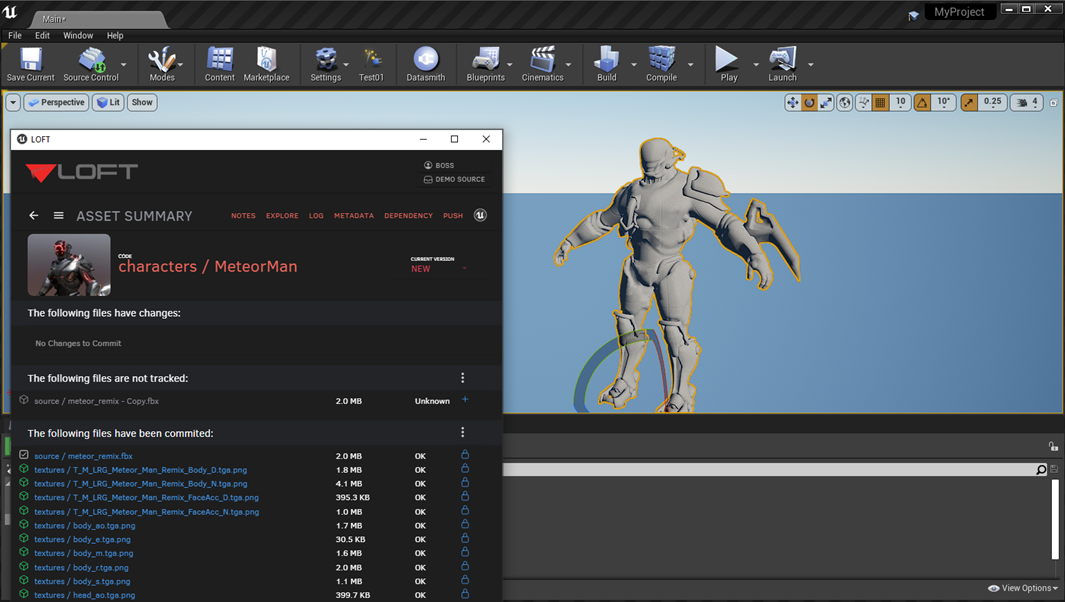Open the Marketplace from the toolbar
The image size is (1065, 602).
point(266,64)
